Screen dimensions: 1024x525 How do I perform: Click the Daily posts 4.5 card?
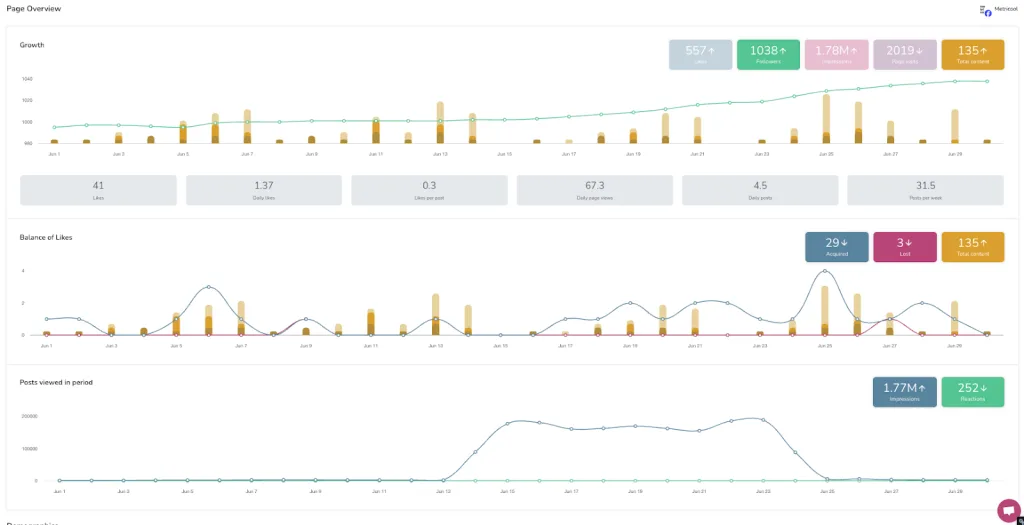pyautogui.click(x=759, y=190)
